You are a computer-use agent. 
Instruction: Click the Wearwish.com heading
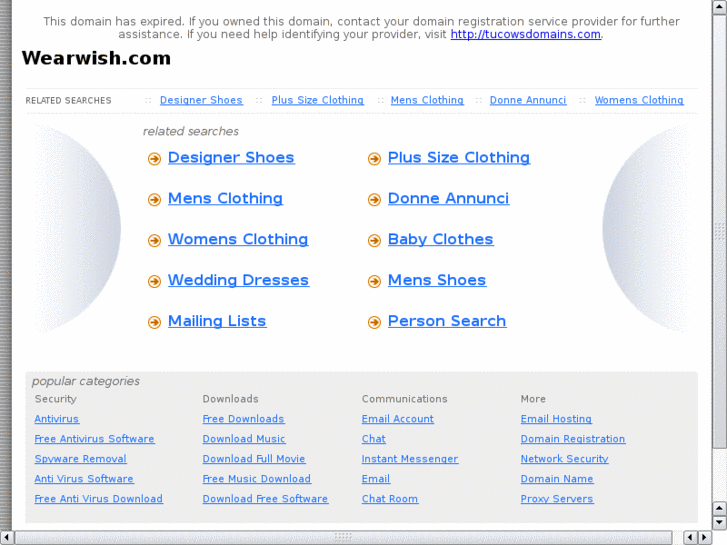point(96,58)
